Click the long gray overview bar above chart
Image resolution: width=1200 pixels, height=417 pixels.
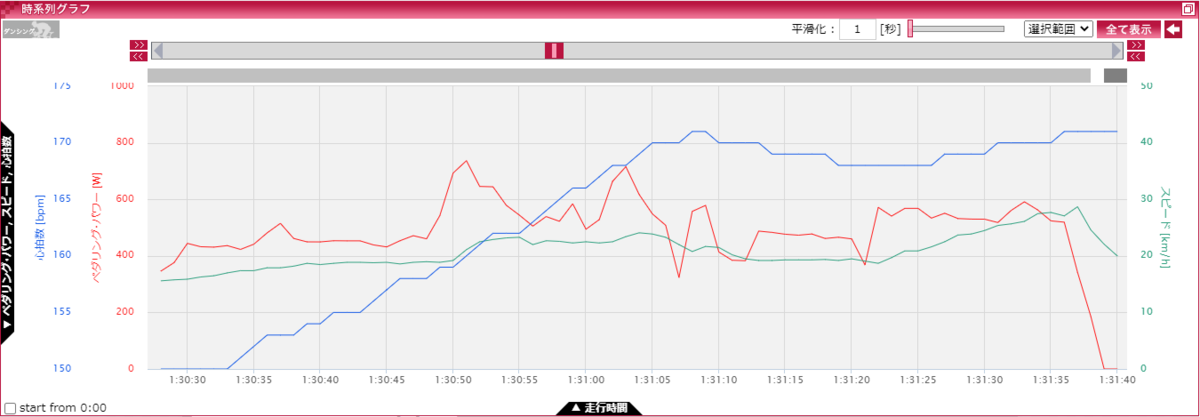tap(618, 75)
